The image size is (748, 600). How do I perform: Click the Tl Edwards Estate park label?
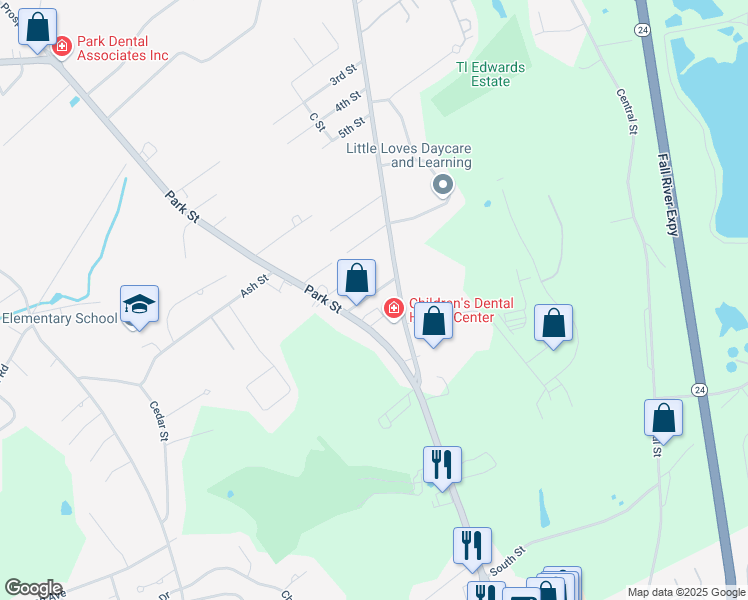490,74
